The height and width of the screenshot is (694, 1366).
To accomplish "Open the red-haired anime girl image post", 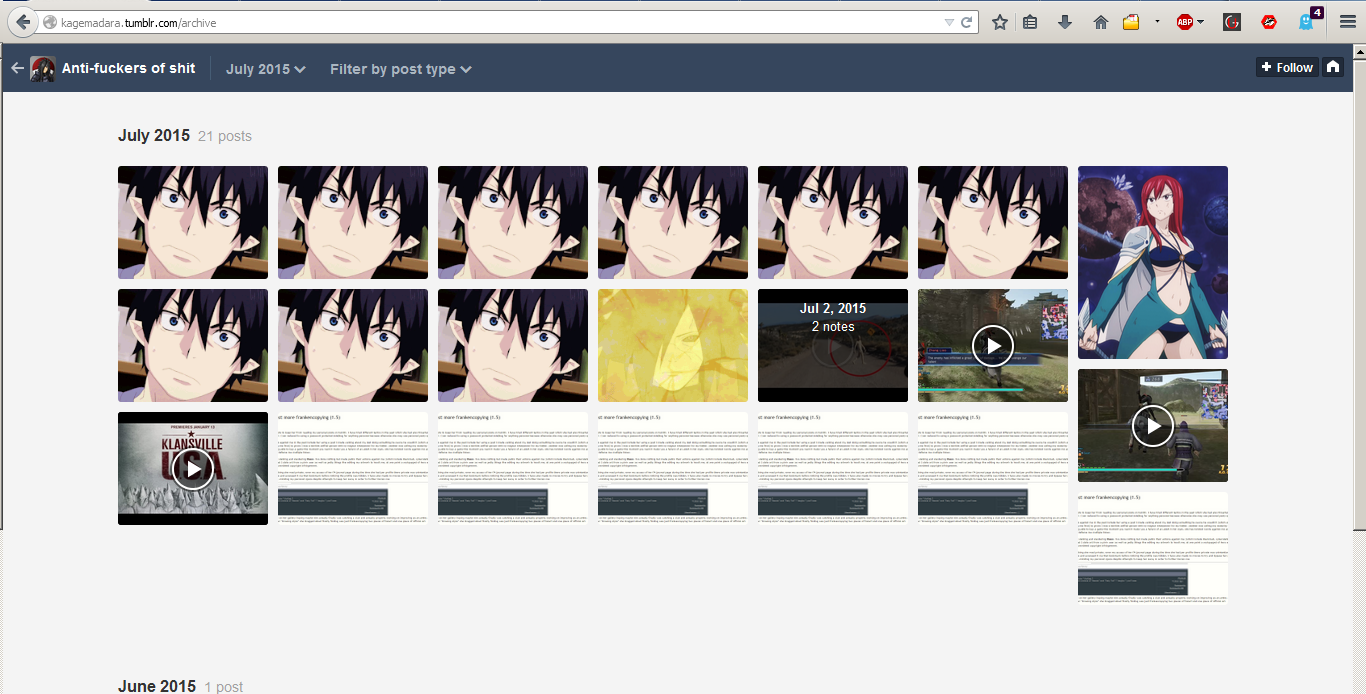I will pos(1152,262).
